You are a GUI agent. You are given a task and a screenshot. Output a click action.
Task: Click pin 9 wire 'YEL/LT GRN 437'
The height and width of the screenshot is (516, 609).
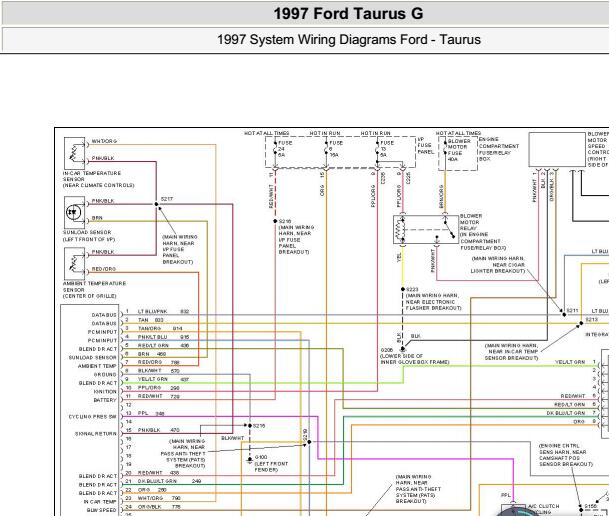pyautogui.click(x=163, y=379)
